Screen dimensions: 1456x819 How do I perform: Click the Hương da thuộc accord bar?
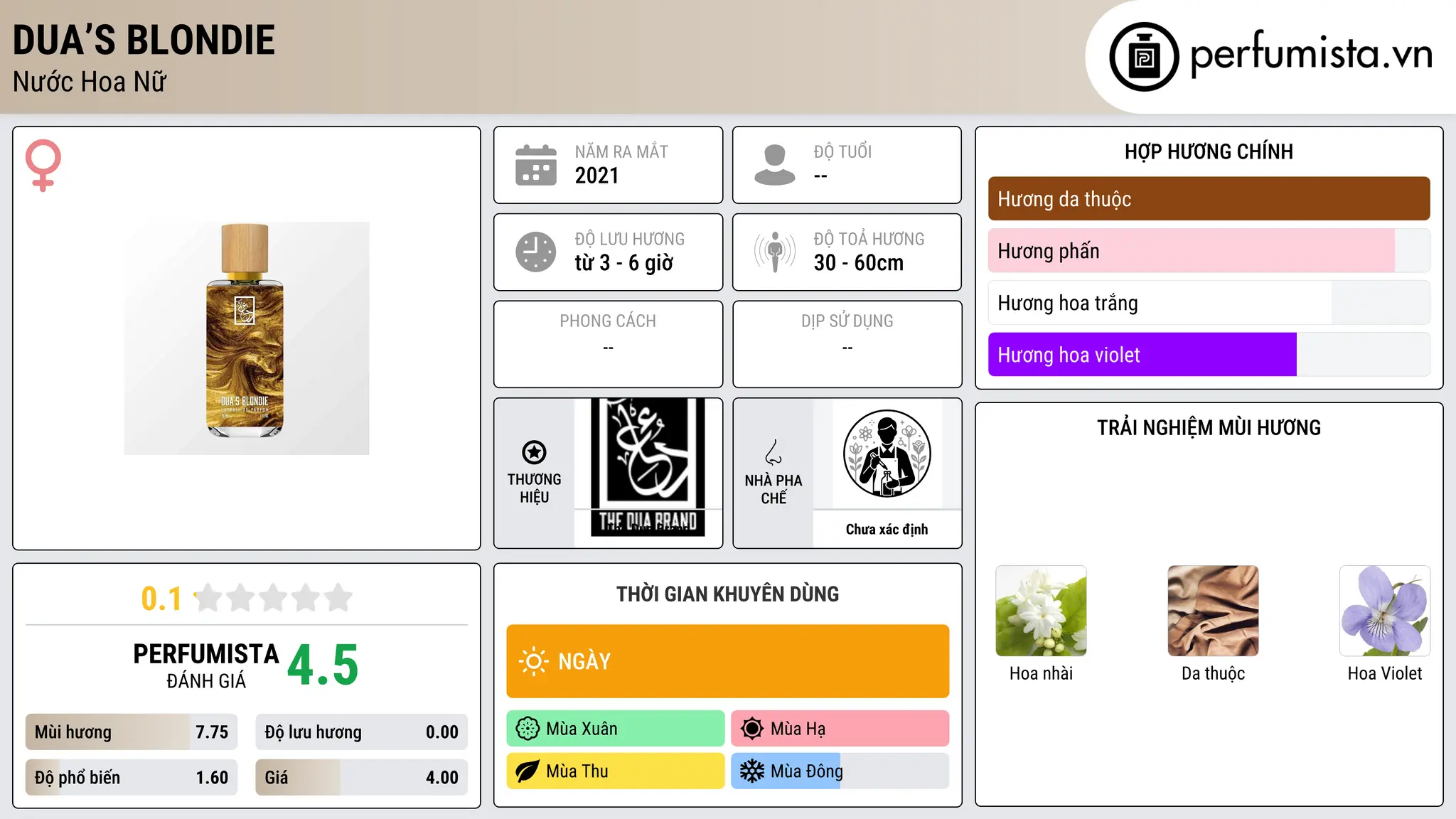[x=1209, y=199]
